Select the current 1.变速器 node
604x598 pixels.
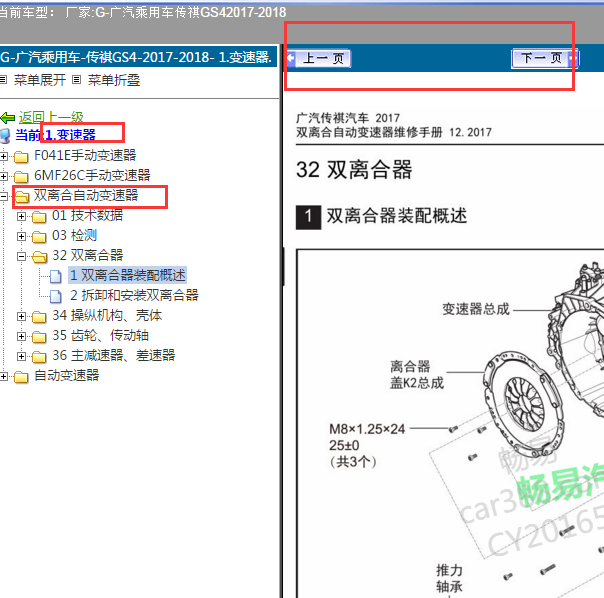pyautogui.click(x=70, y=135)
